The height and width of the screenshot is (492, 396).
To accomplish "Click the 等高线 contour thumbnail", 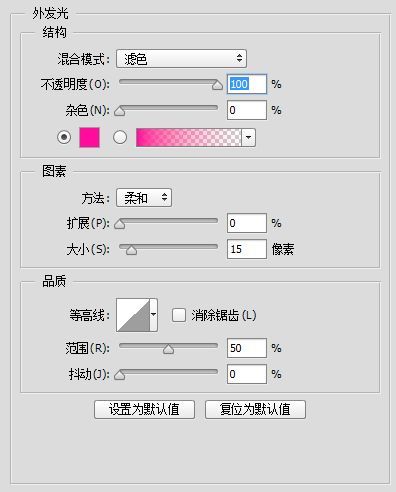I will [x=133, y=315].
